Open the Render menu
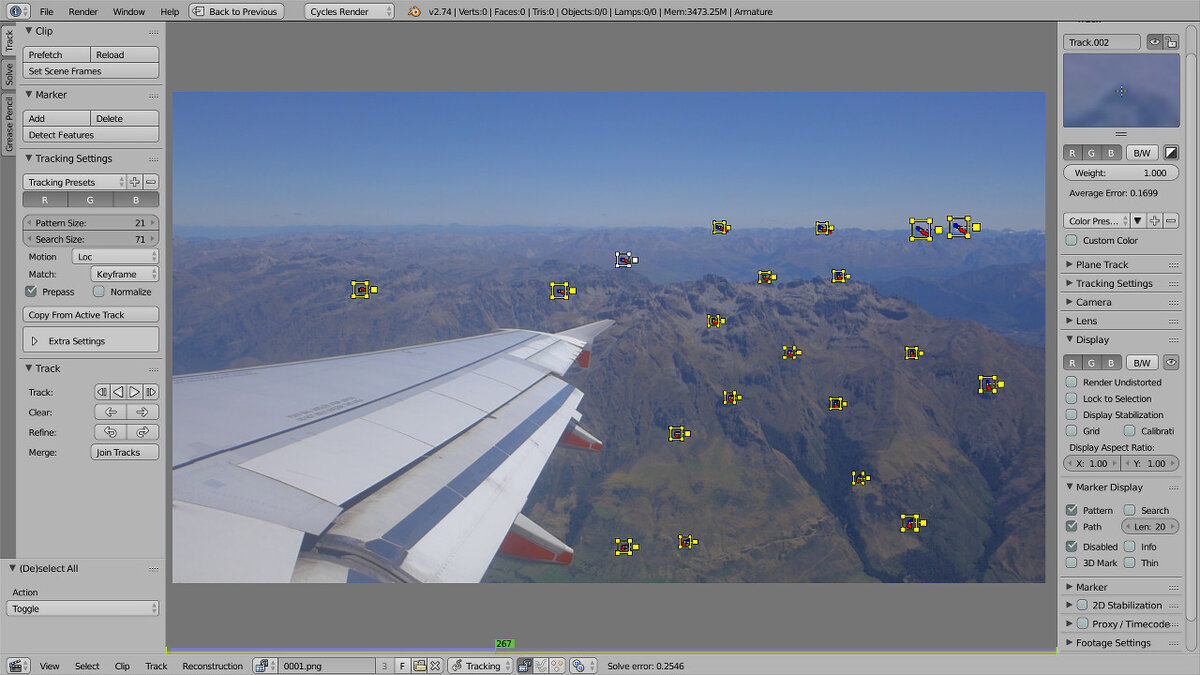 point(83,11)
